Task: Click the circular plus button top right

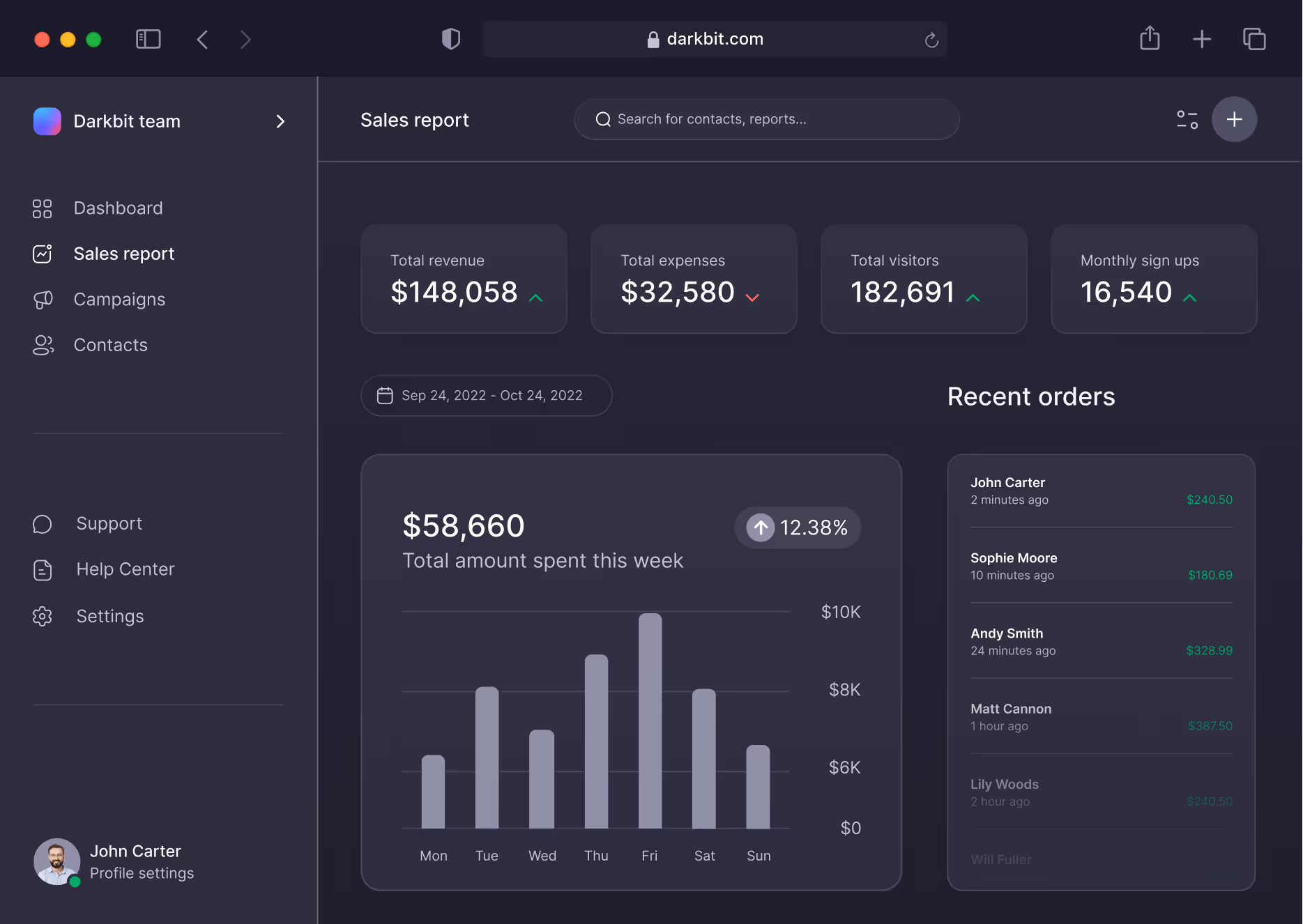Action: pyautogui.click(x=1234, y=119)
